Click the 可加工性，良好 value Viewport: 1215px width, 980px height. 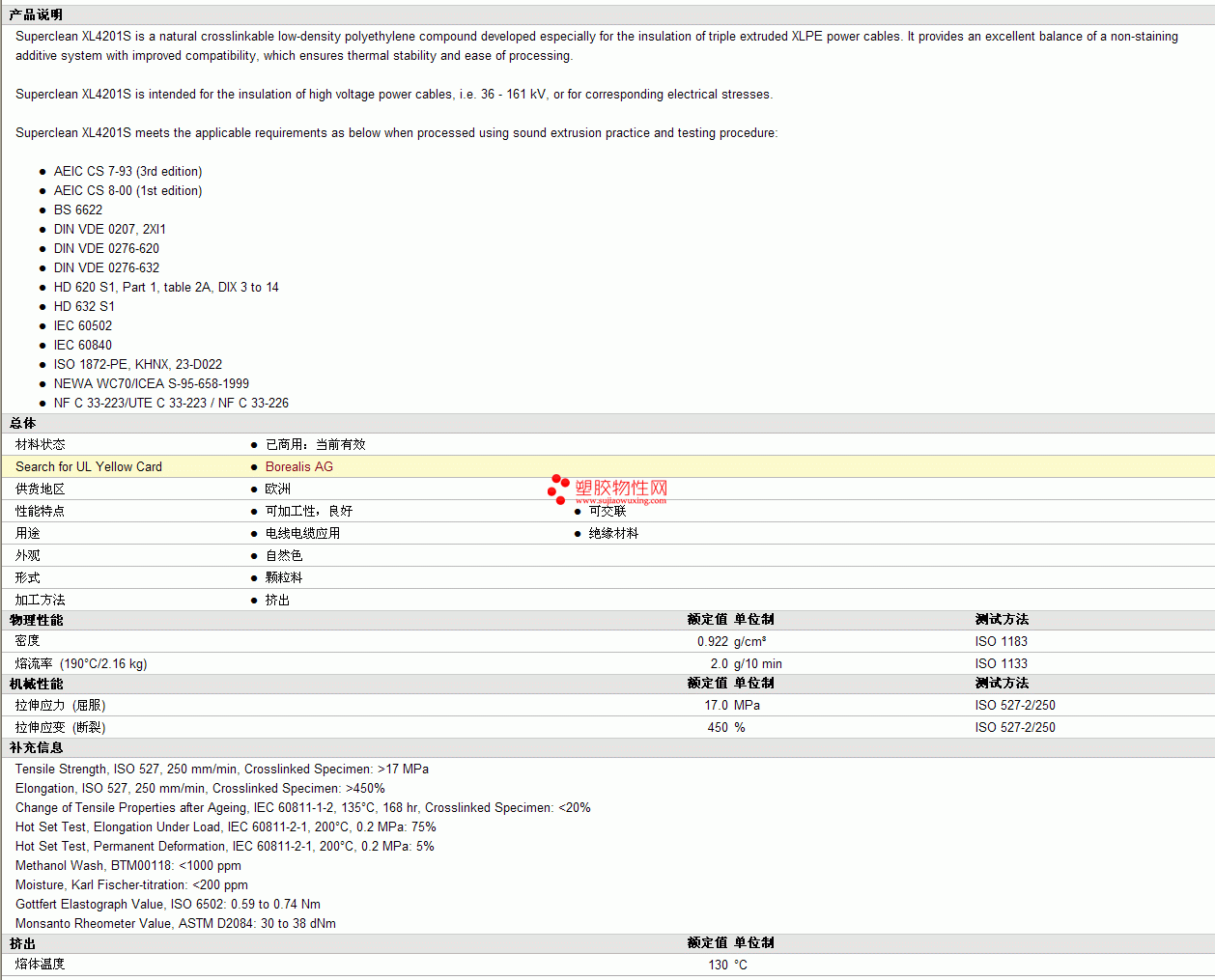(x=309, y=511)
